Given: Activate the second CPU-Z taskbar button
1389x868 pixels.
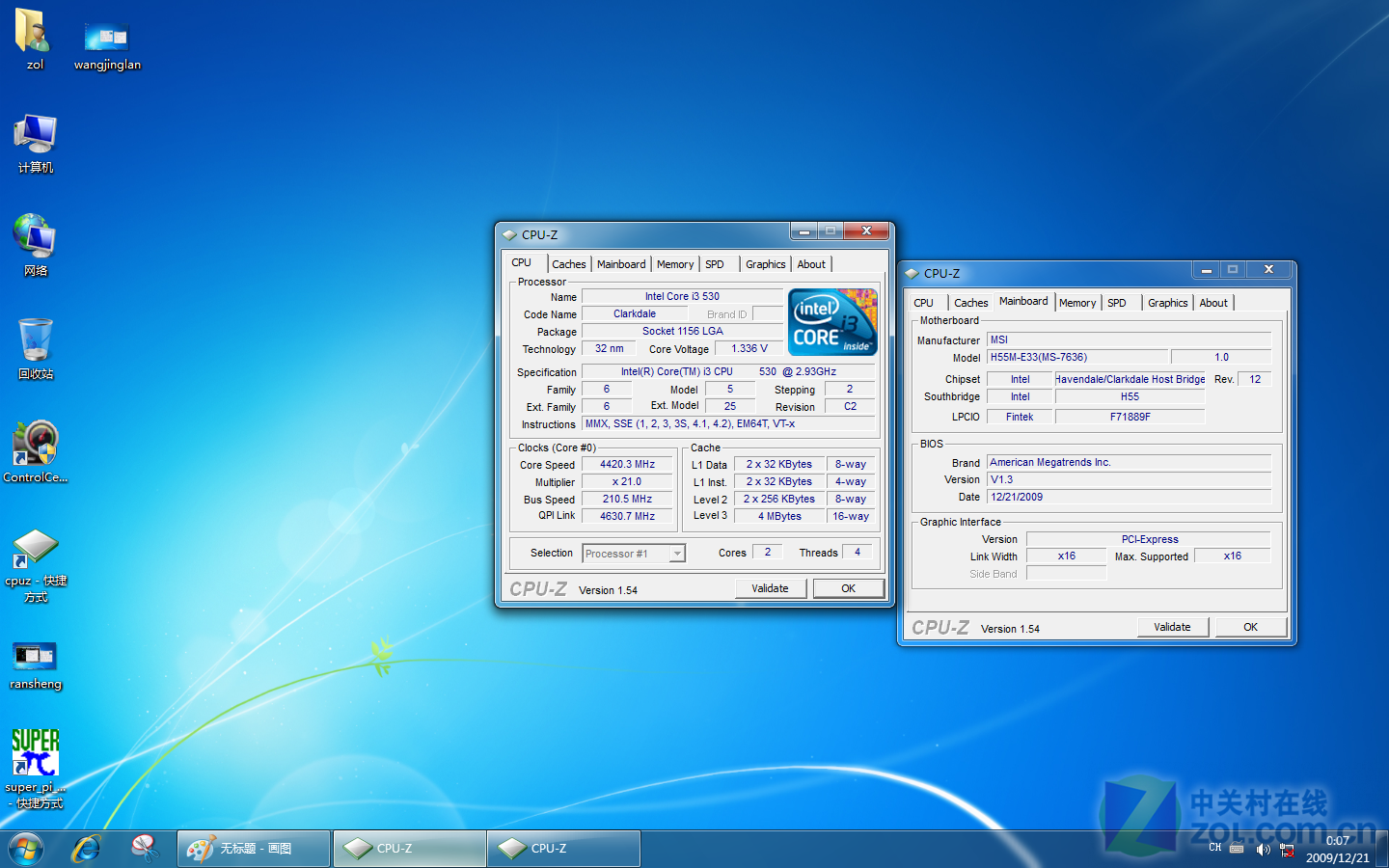Looking at the screenshot, I should 563,849.
